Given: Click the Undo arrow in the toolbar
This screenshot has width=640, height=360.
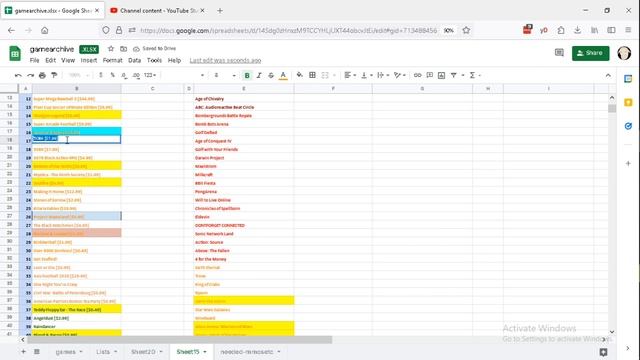Looking at the screenshot, I should [x=18, y=76].
